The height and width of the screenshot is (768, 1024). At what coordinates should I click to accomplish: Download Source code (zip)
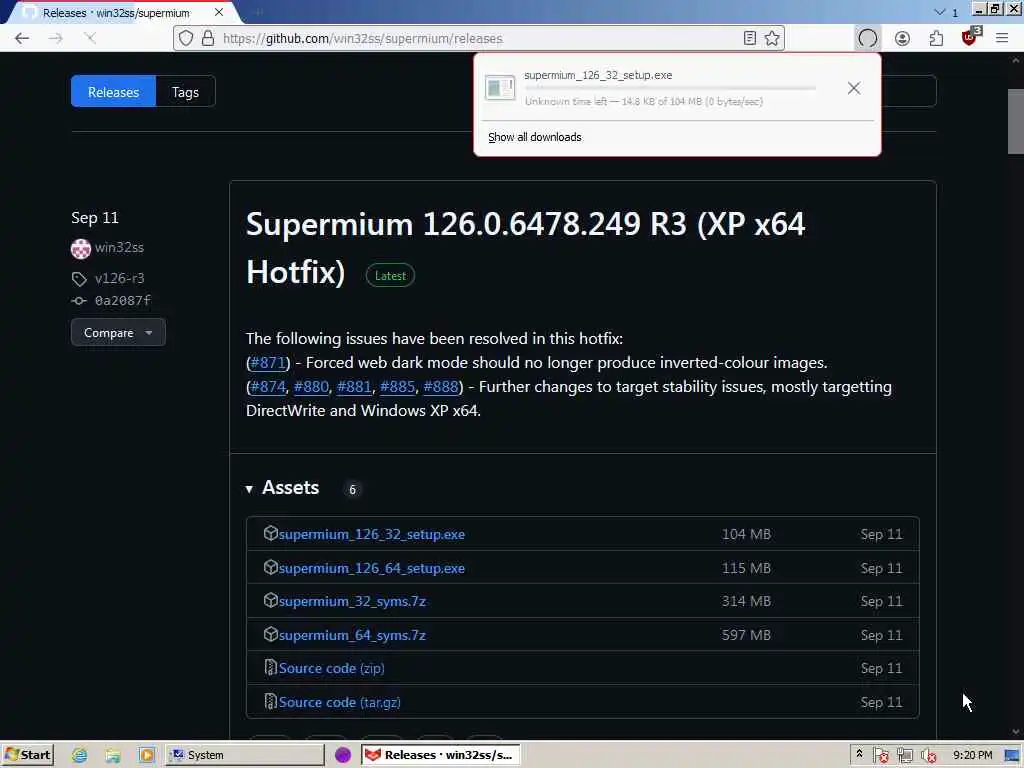pos(331,669)
